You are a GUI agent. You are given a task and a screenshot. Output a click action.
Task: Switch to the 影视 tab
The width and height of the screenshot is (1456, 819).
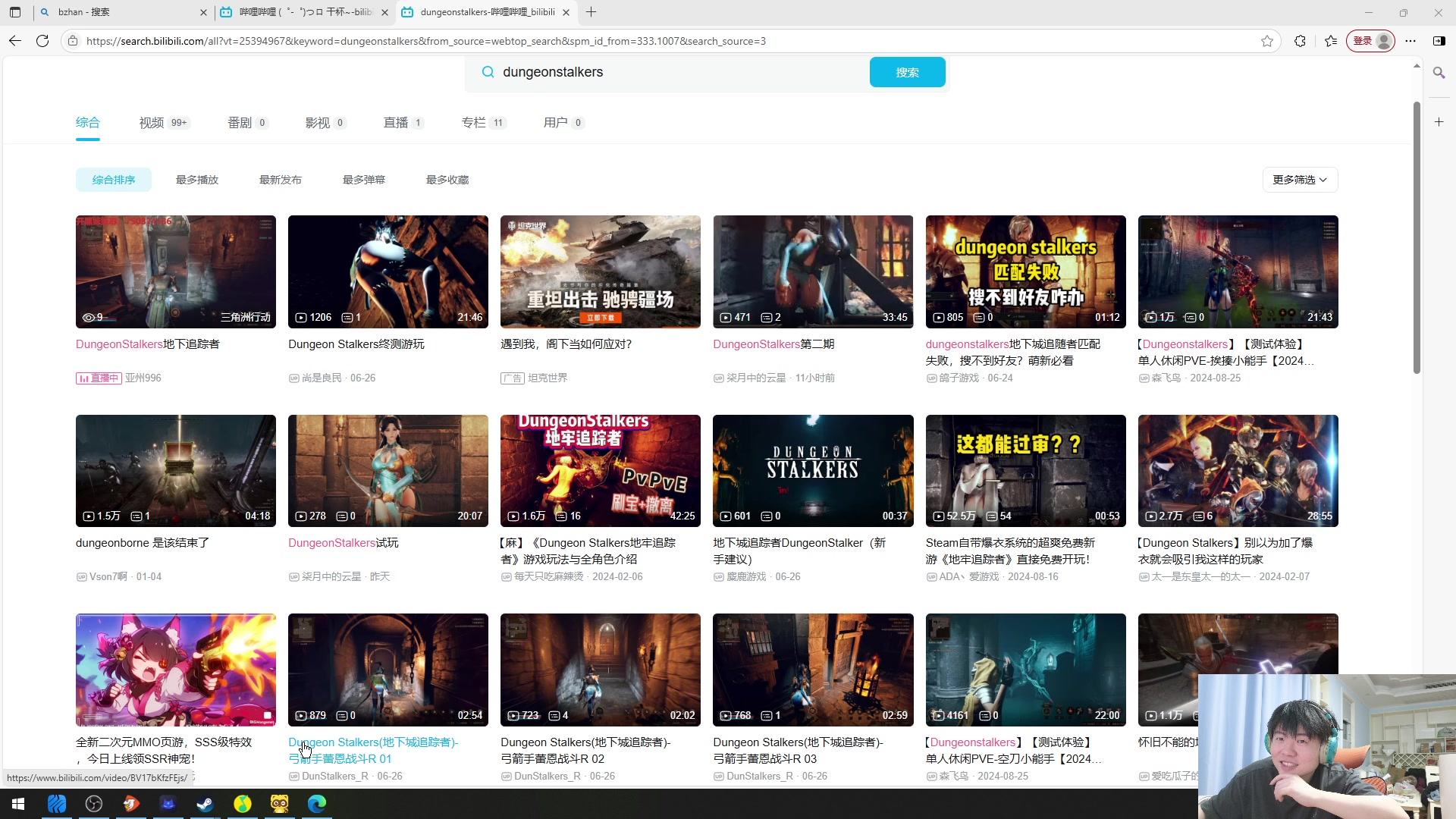point(325,123)
